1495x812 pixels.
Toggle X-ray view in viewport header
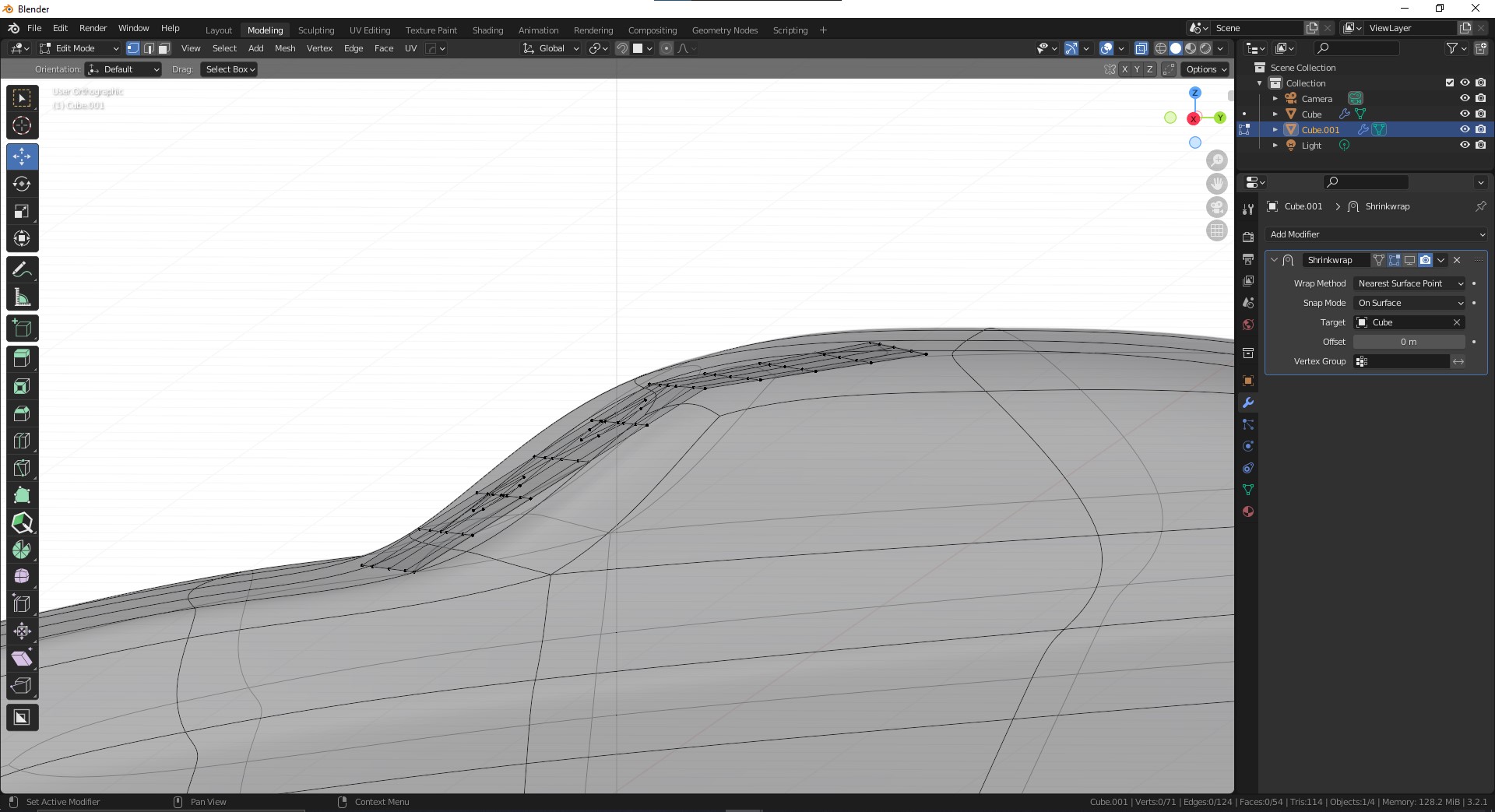pos(1141,48)
